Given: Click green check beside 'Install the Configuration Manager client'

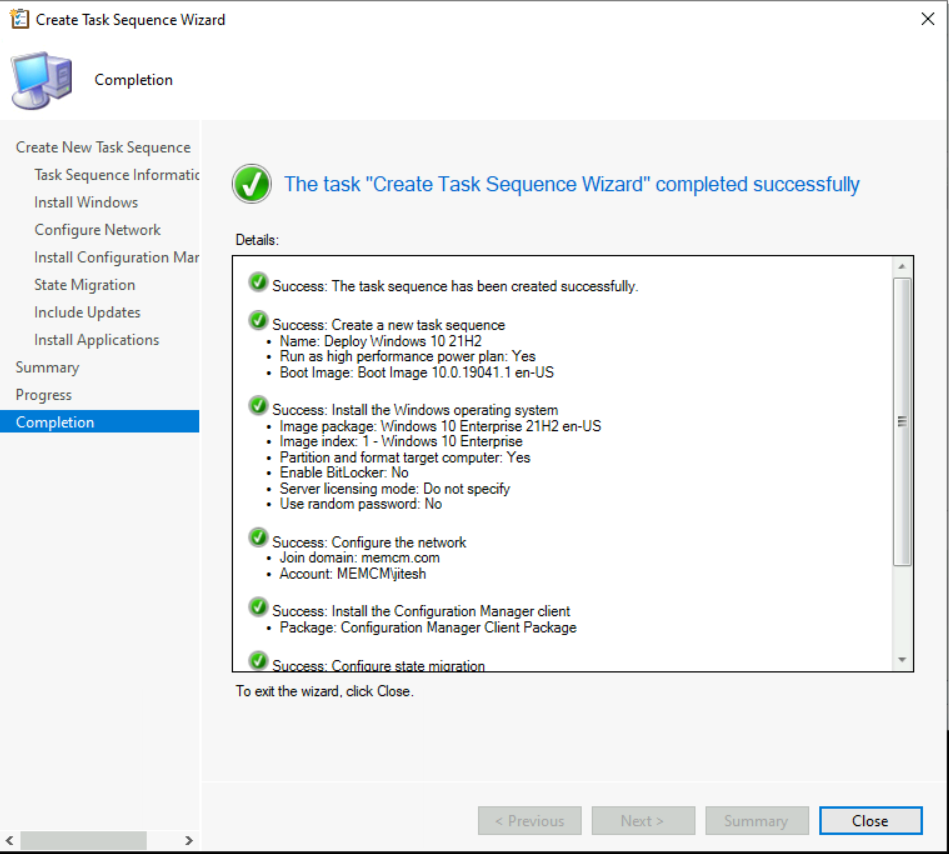Looking at the screenshot, I should [258, 606].
